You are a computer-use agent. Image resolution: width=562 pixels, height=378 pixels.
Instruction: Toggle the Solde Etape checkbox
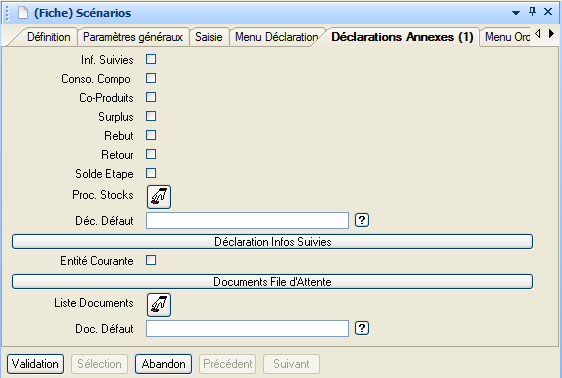151,173
